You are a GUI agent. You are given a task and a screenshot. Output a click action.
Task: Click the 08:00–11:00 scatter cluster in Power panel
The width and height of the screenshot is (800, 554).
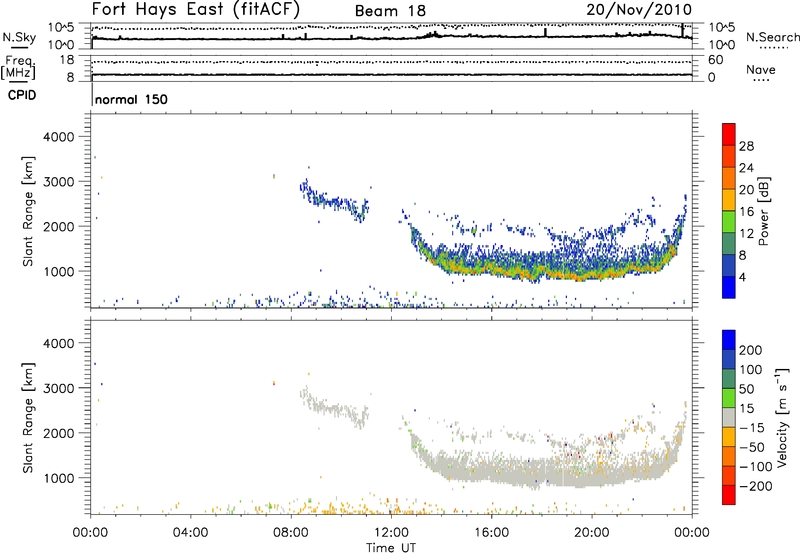[334, 200]
